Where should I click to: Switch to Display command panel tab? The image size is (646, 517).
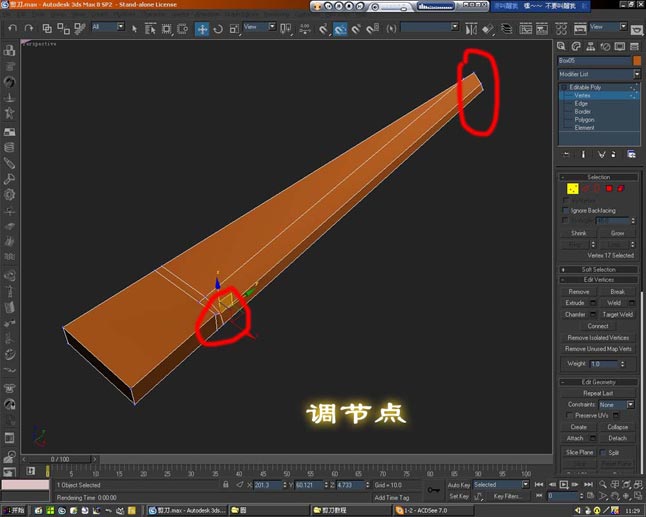620,46
